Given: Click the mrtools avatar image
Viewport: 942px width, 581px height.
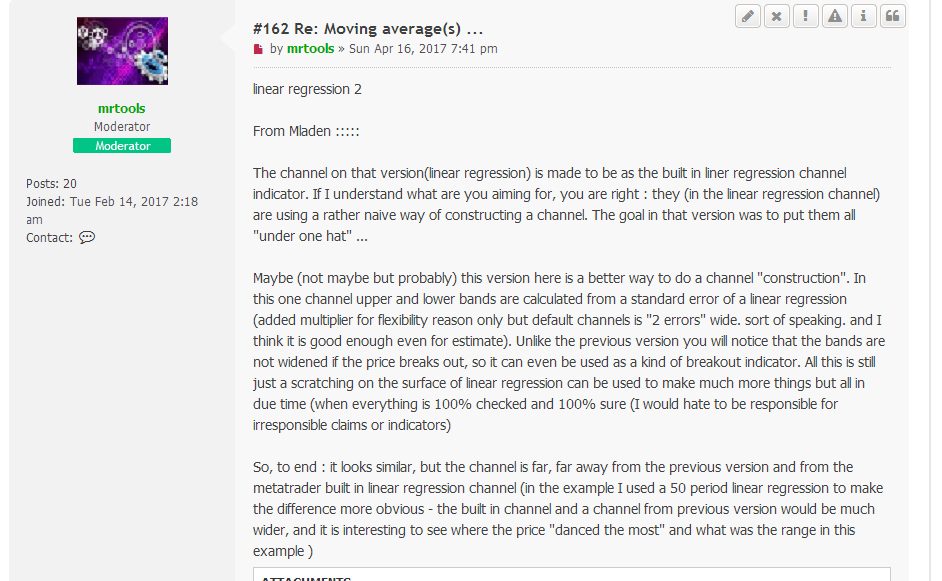Looking at the screenshot, I should (x=122, y=51).
